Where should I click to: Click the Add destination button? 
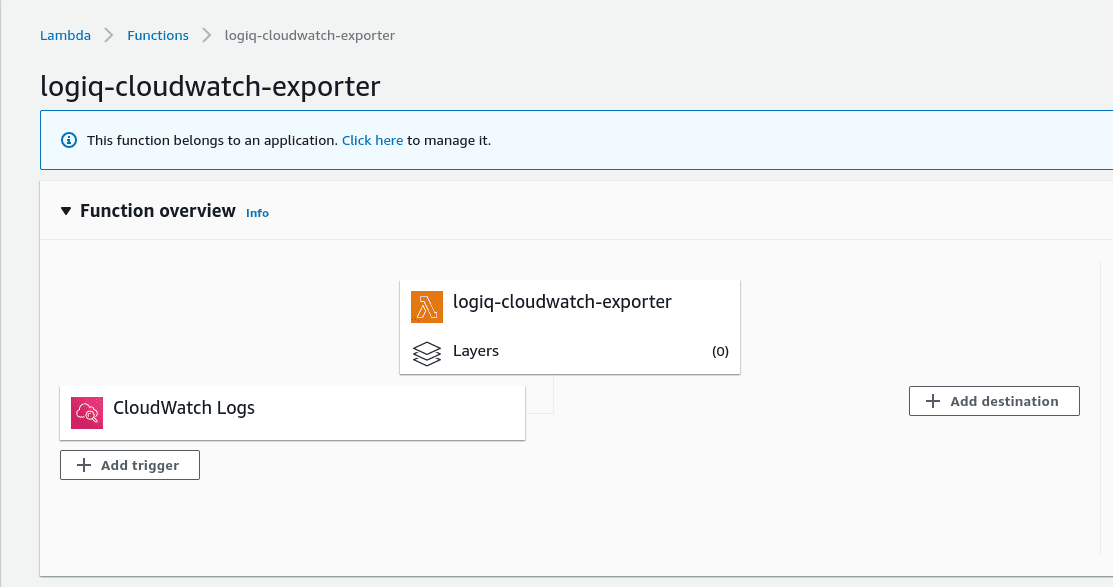(x=994, y=401)
